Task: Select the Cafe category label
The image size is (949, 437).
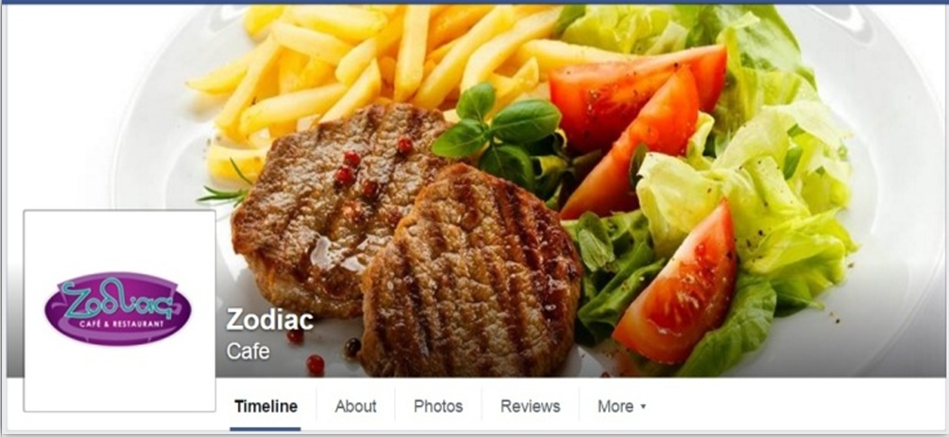Action: 248,351
